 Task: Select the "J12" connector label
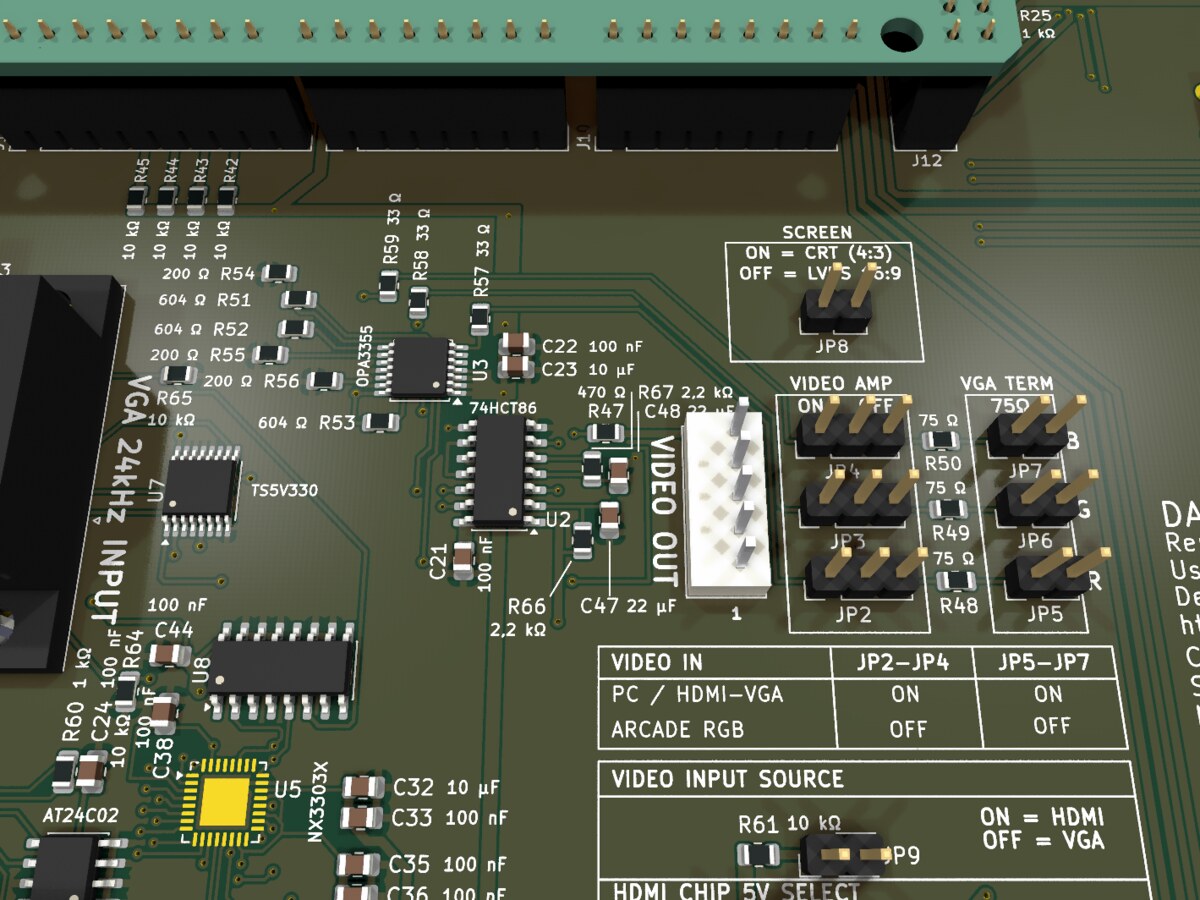pyautogui.click(x=926, y=160)
